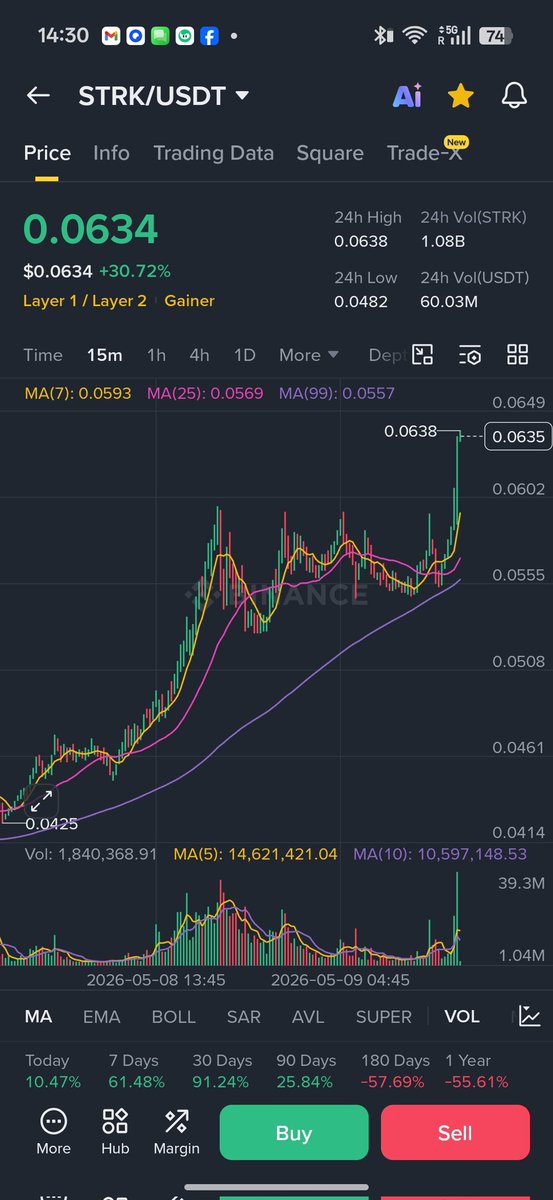Expand the More intervals dropdown
This screenshot has height=1200, width=553.
(x=309, y=355)
